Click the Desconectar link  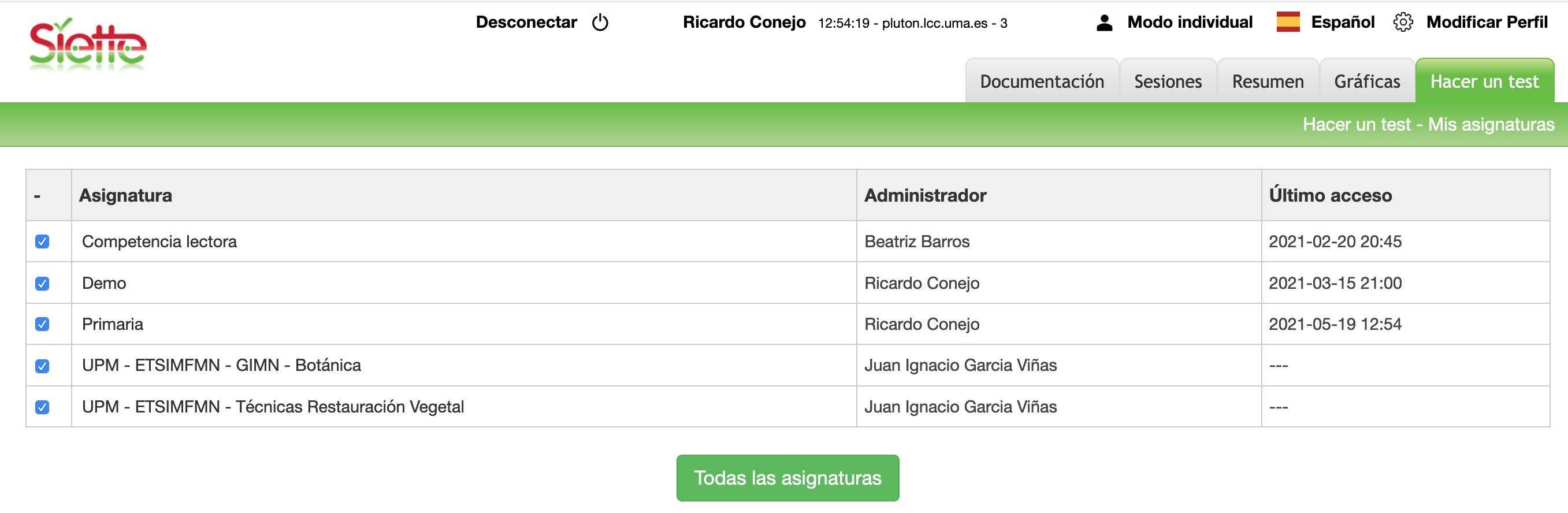click(526, 23)
